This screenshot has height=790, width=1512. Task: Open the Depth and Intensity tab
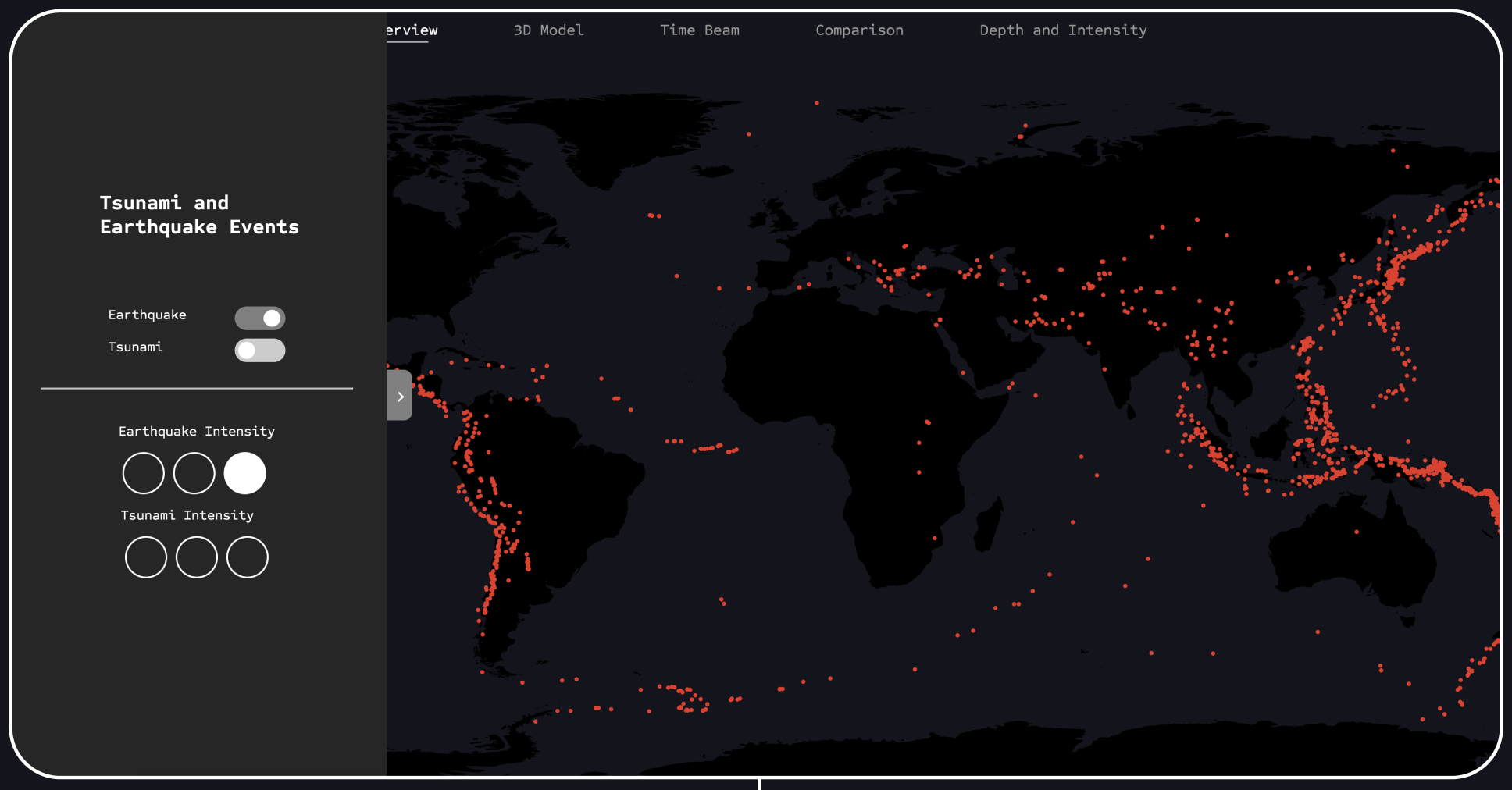pos(1063,30)
